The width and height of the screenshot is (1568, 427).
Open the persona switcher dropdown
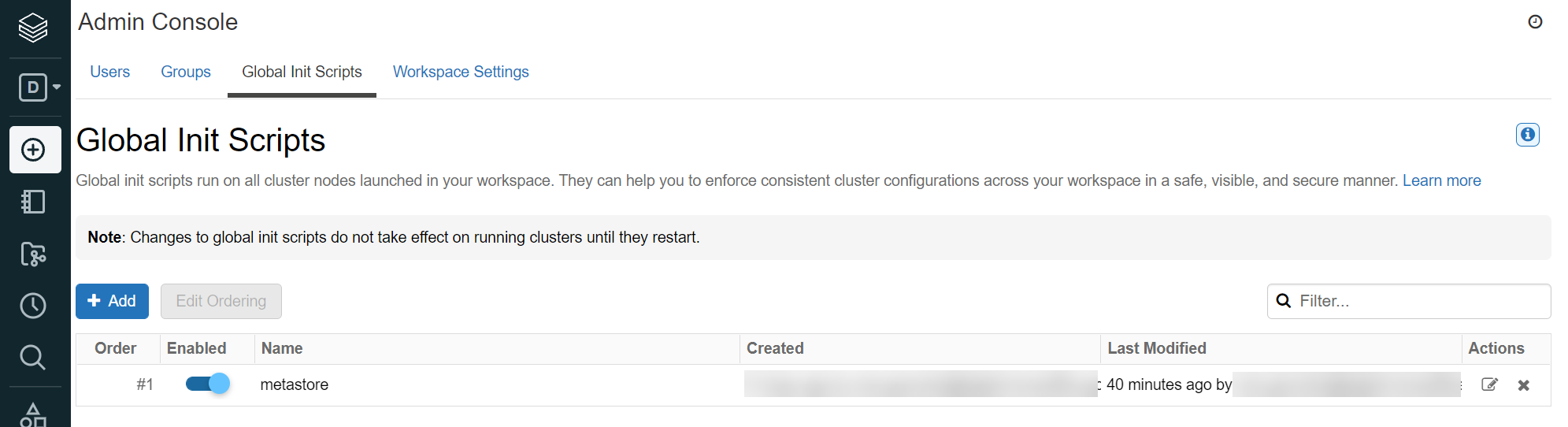39,87
